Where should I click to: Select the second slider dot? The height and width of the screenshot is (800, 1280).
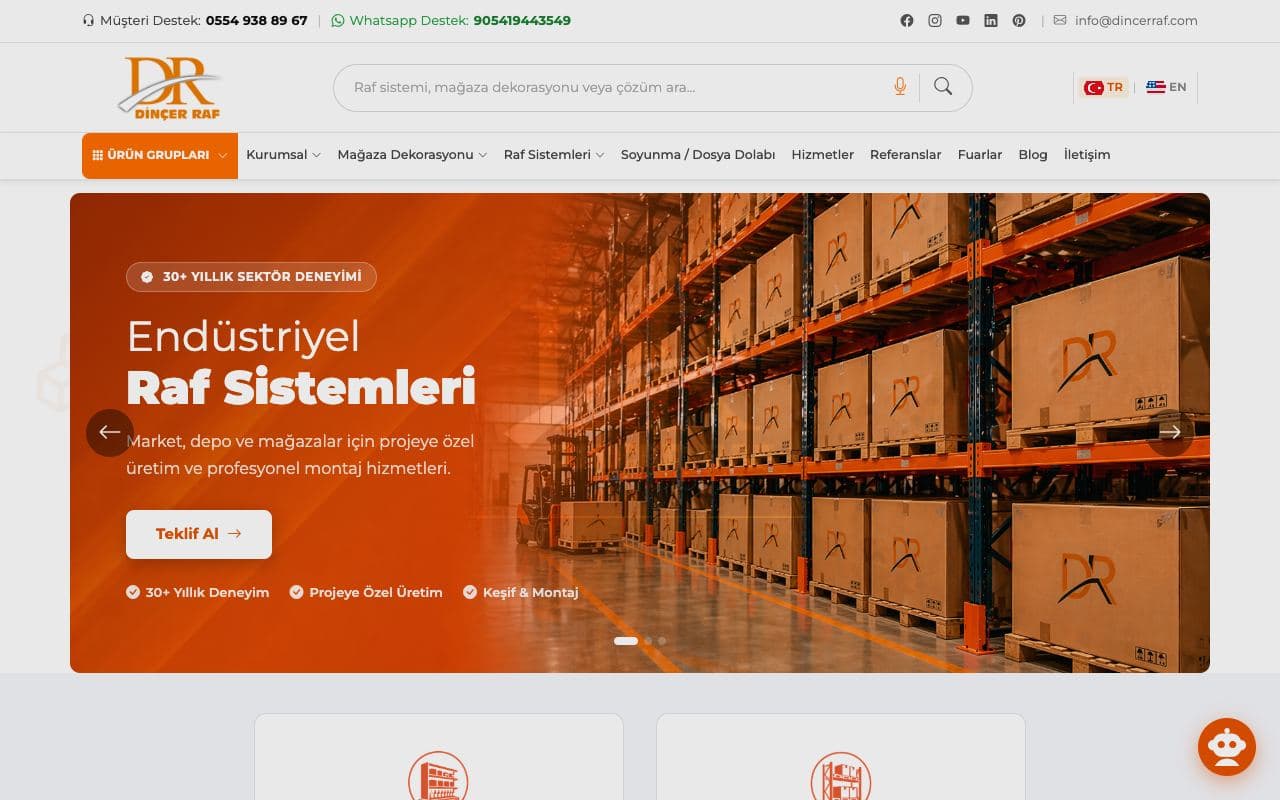point(648,641)
